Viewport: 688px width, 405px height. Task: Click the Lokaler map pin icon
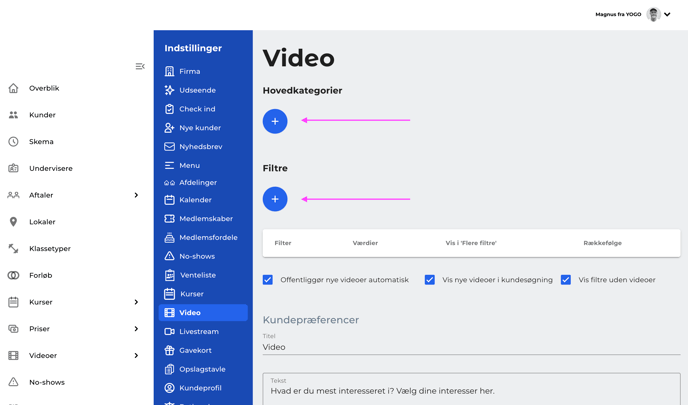point(14,222)
